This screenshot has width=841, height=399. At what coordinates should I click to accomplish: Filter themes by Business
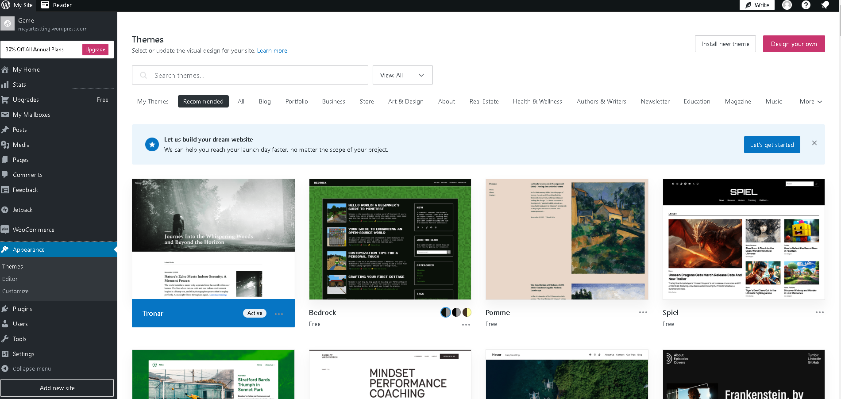click(334, 101)
